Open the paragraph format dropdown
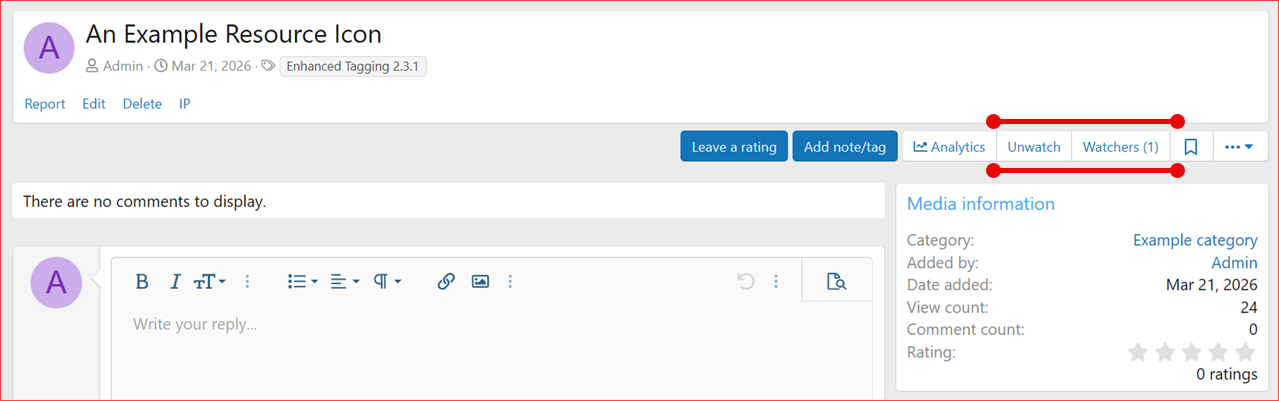This screenshot has width=1279, height=401. tap(387, 282)
